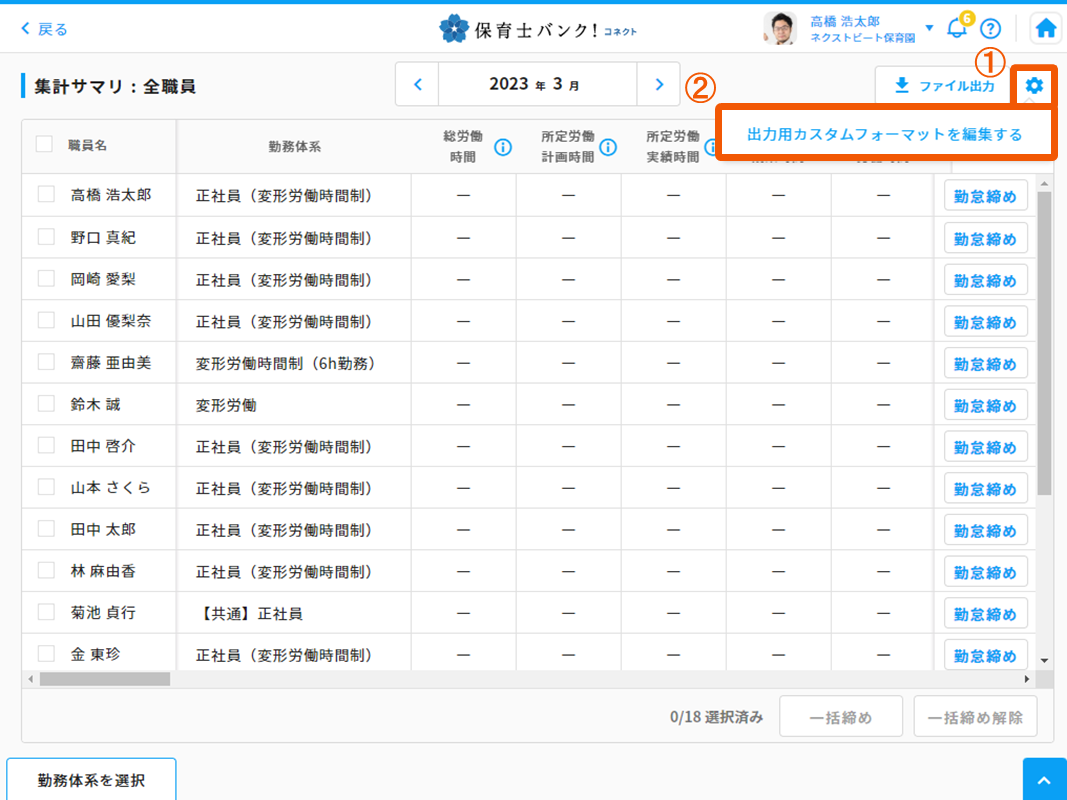Image resolution: width=1067 pixels, height=800 pixels.
Task: Select 出力用カスタムフォーマットを編集する menu item
Action: (x=884, y=134)
